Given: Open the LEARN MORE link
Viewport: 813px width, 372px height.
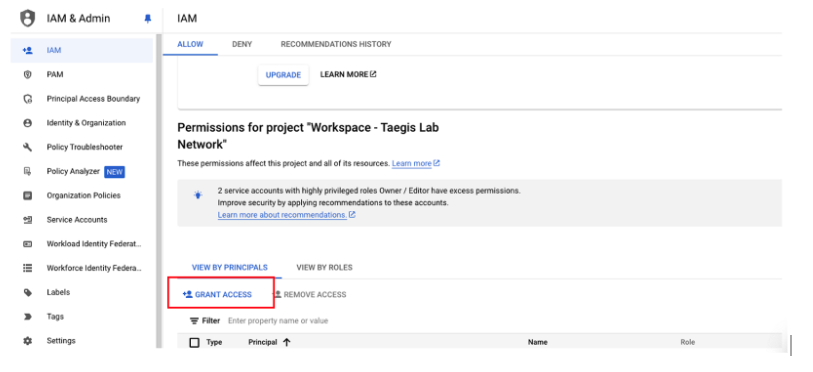Looking at the screenshot, I should click(x=348, y=74).
